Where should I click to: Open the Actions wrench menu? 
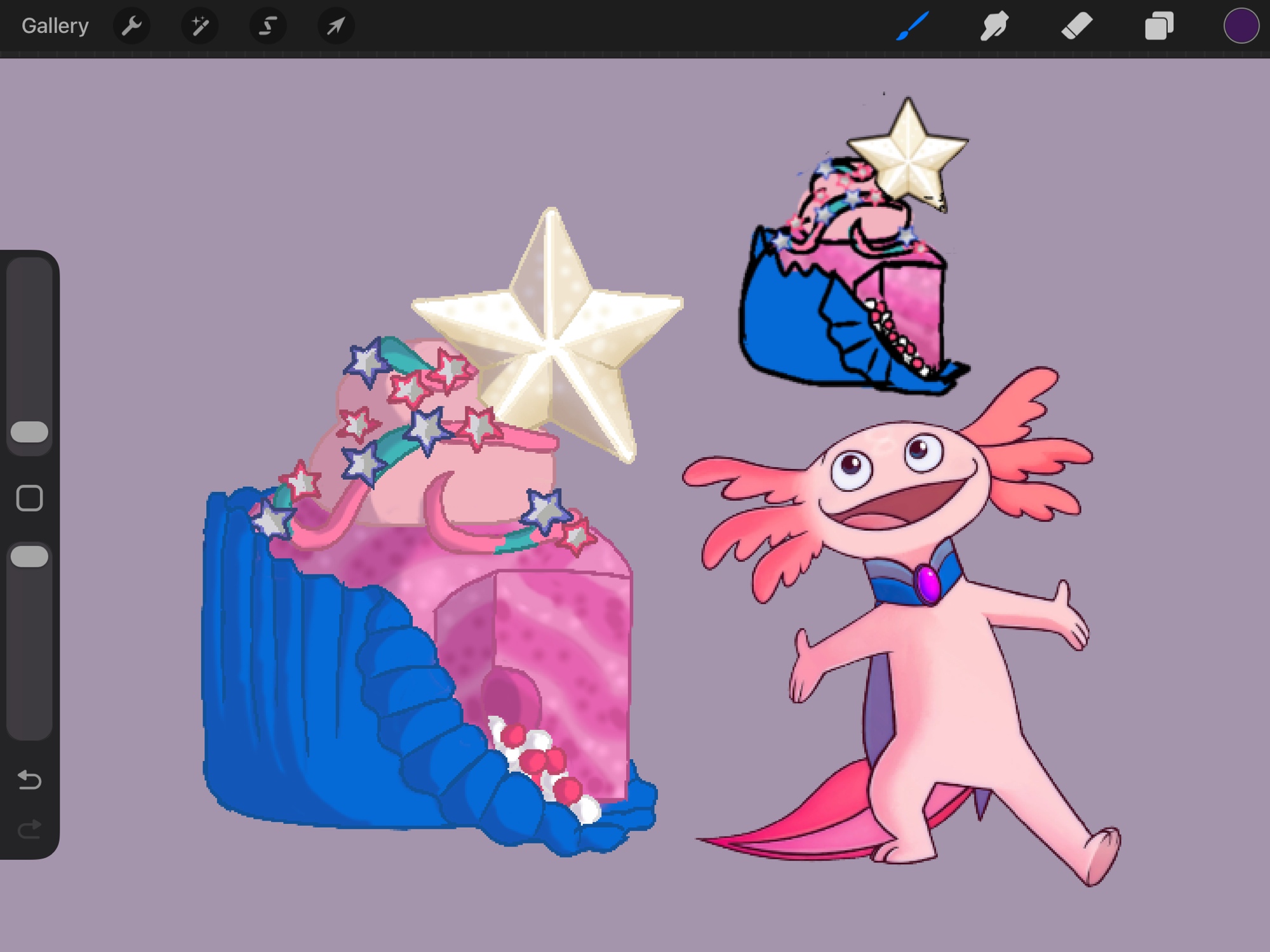[131, 26]
